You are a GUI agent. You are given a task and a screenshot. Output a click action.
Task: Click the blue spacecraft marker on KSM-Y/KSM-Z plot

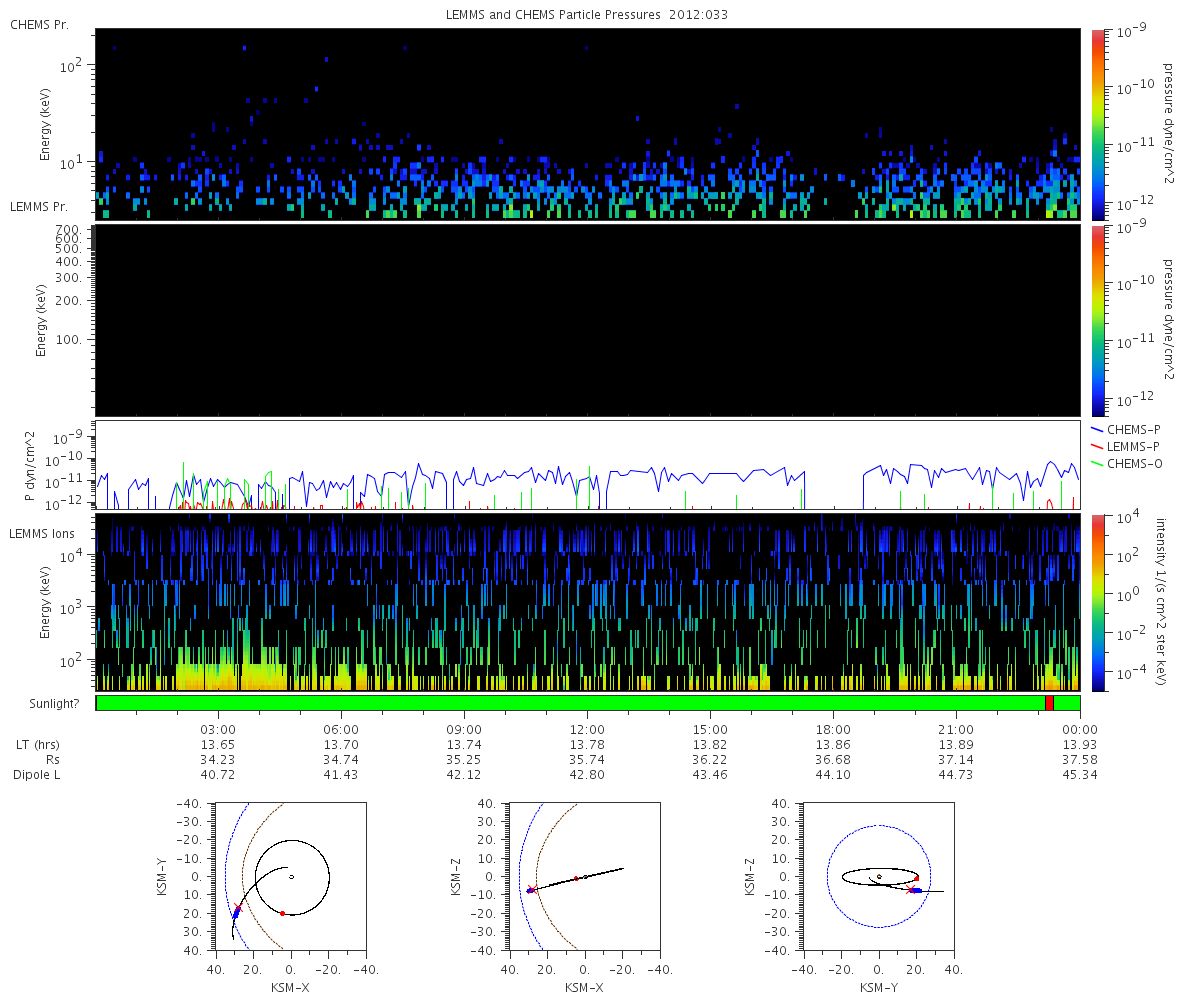915,890
